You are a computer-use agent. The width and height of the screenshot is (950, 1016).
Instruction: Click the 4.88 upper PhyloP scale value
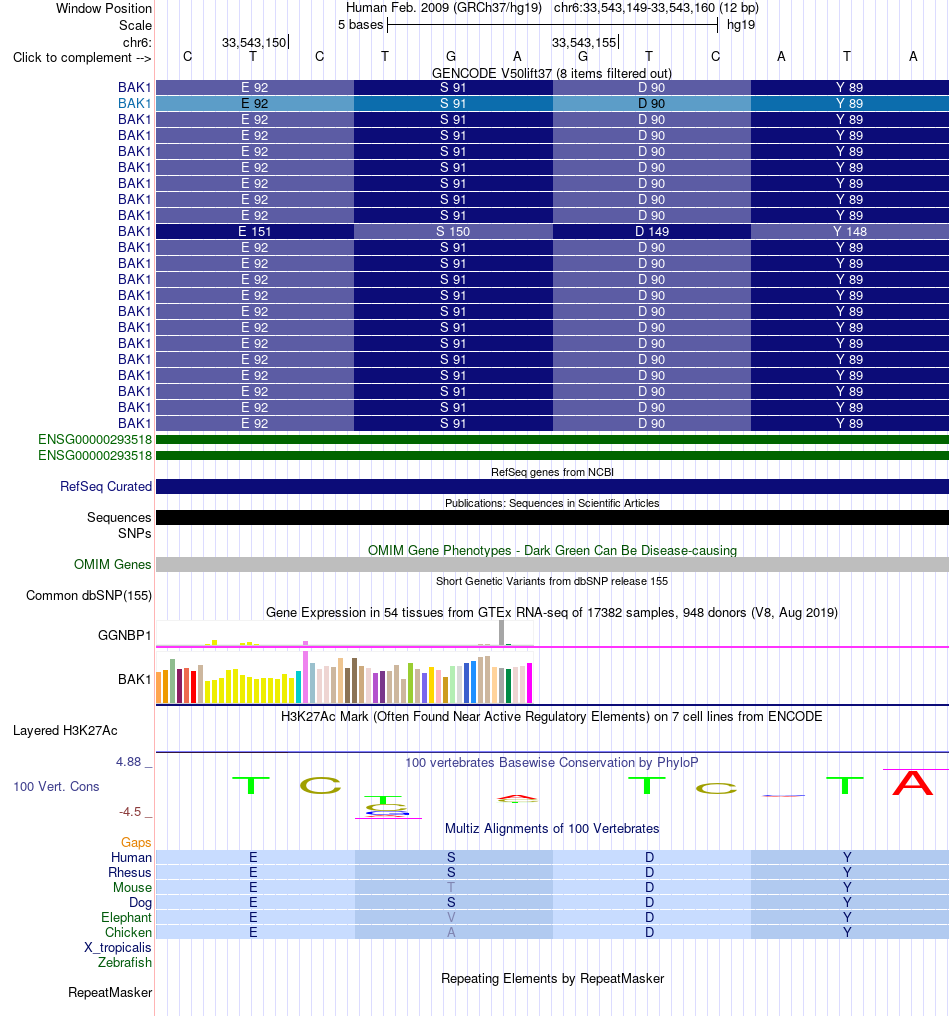(128, 762)
